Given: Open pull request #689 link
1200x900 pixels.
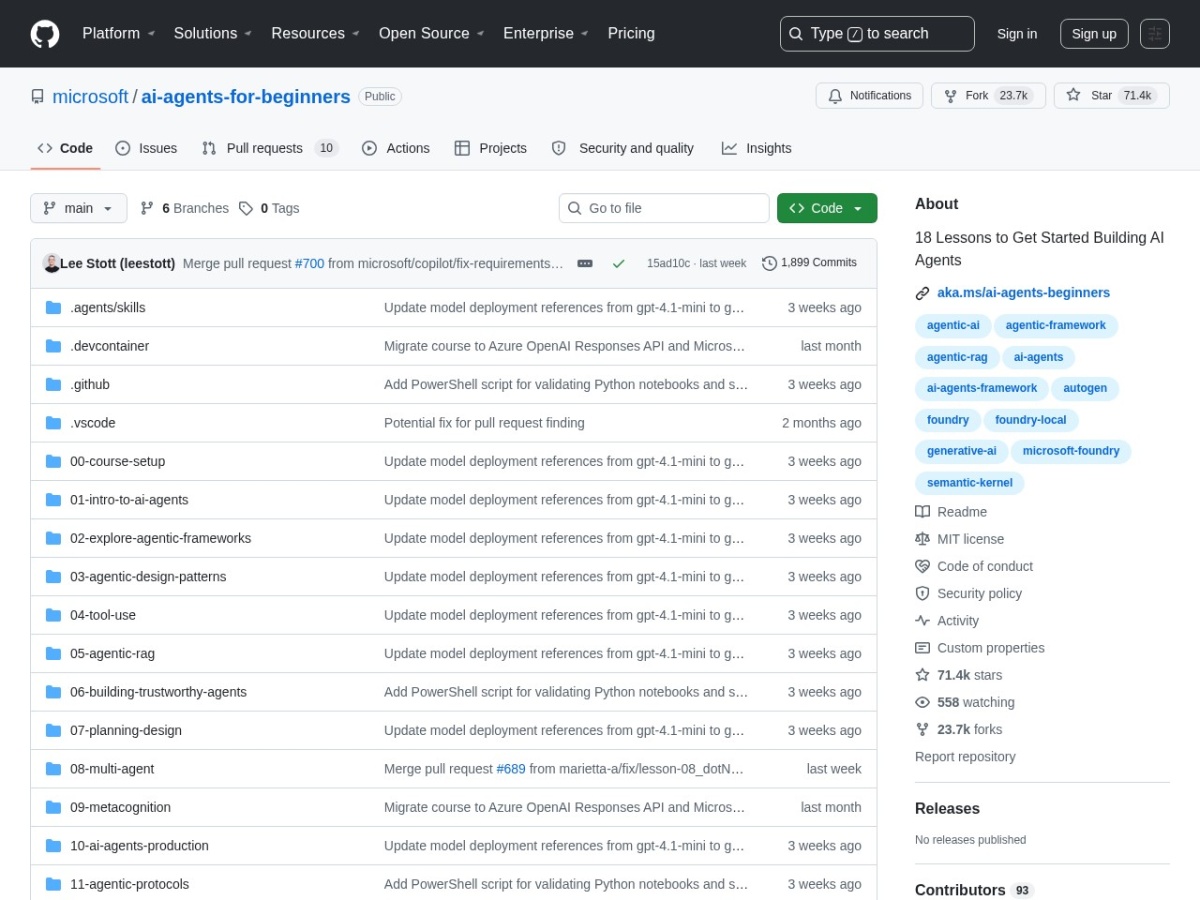Looking at the screenshot, I should pos(510,769).
